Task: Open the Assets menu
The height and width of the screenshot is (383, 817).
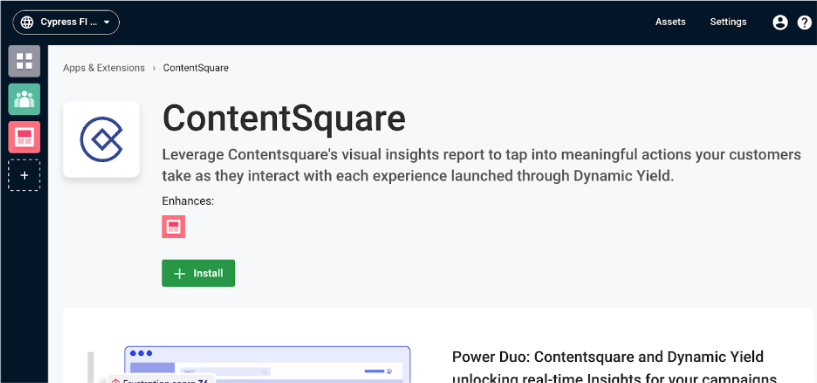Action: (x=670, y=22)
